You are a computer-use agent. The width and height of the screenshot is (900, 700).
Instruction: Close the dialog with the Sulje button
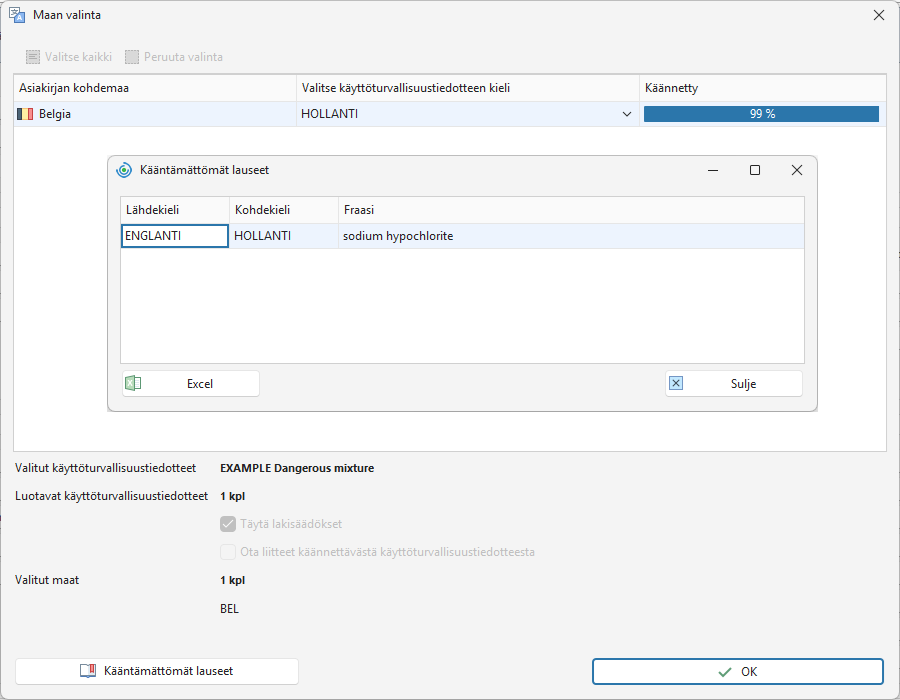click(x=734, y=383)
